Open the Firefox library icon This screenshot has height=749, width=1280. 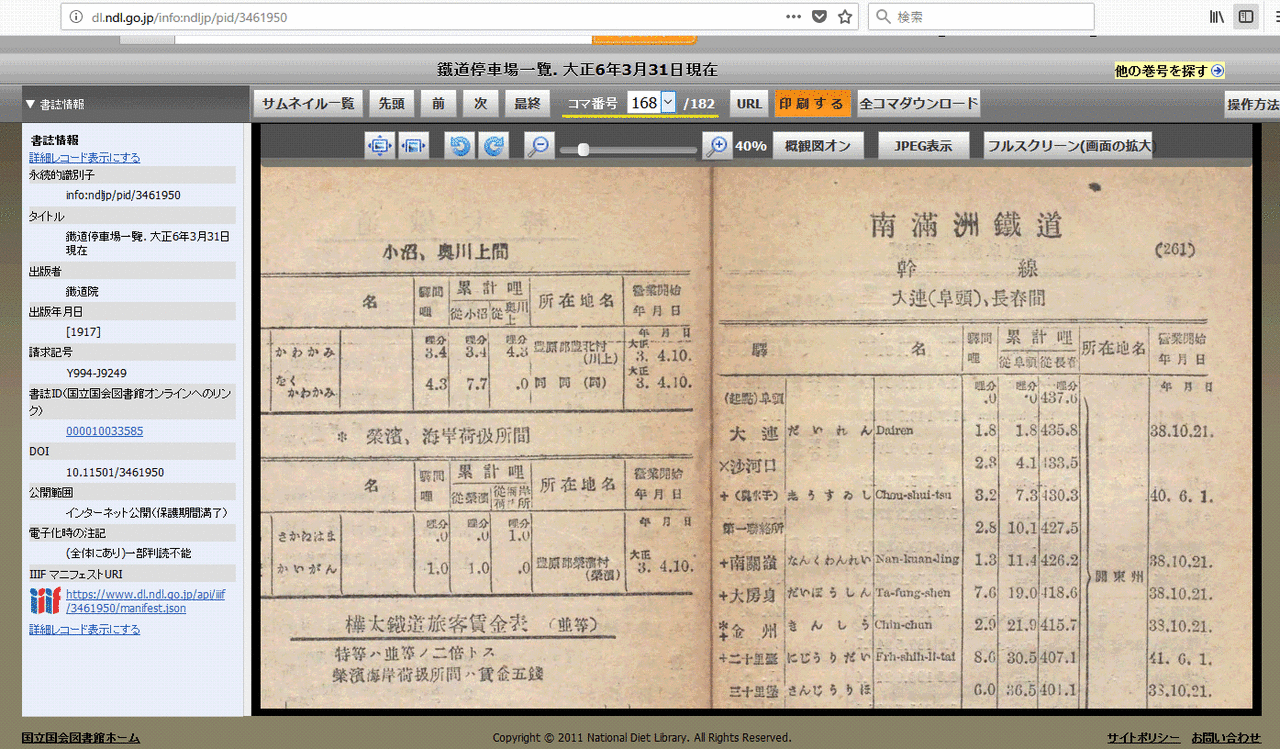pyautogui.click(x=1217, y=16)
